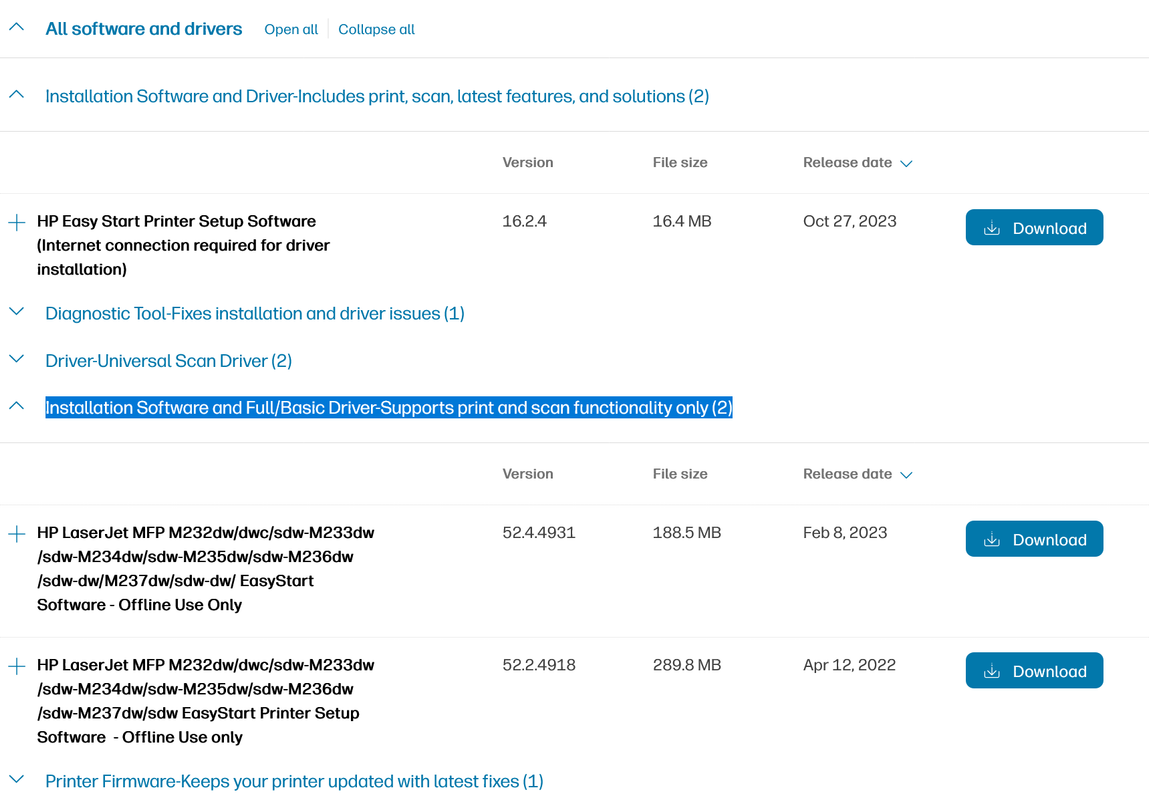This screenshot has height=800, width=1149.
Task: Select the Apr 12, 2022 release date
Action: coord(849,665)
